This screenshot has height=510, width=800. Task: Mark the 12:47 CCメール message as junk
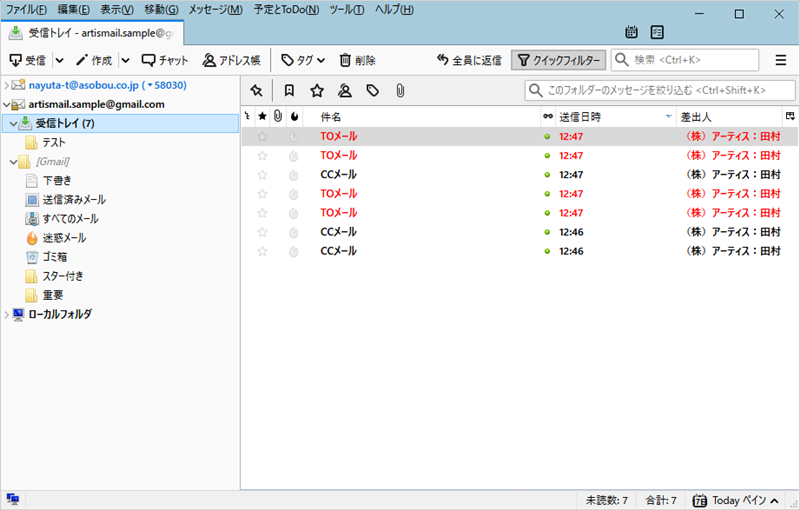(x=293, y=175)
